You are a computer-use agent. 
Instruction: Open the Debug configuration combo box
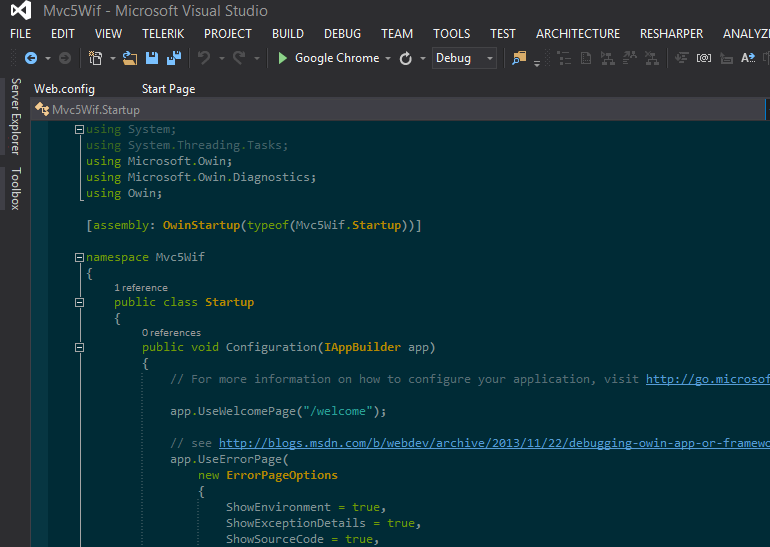[464, 58]
